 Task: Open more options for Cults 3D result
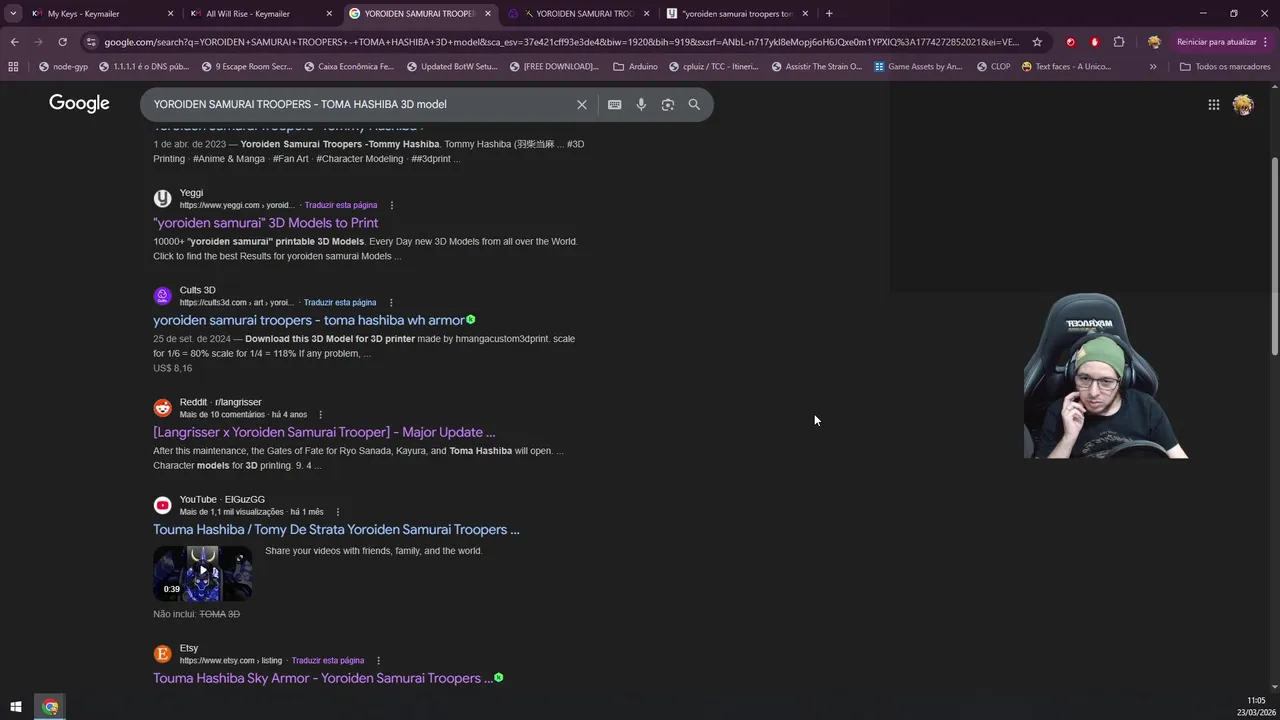click(x=391, y=302)
